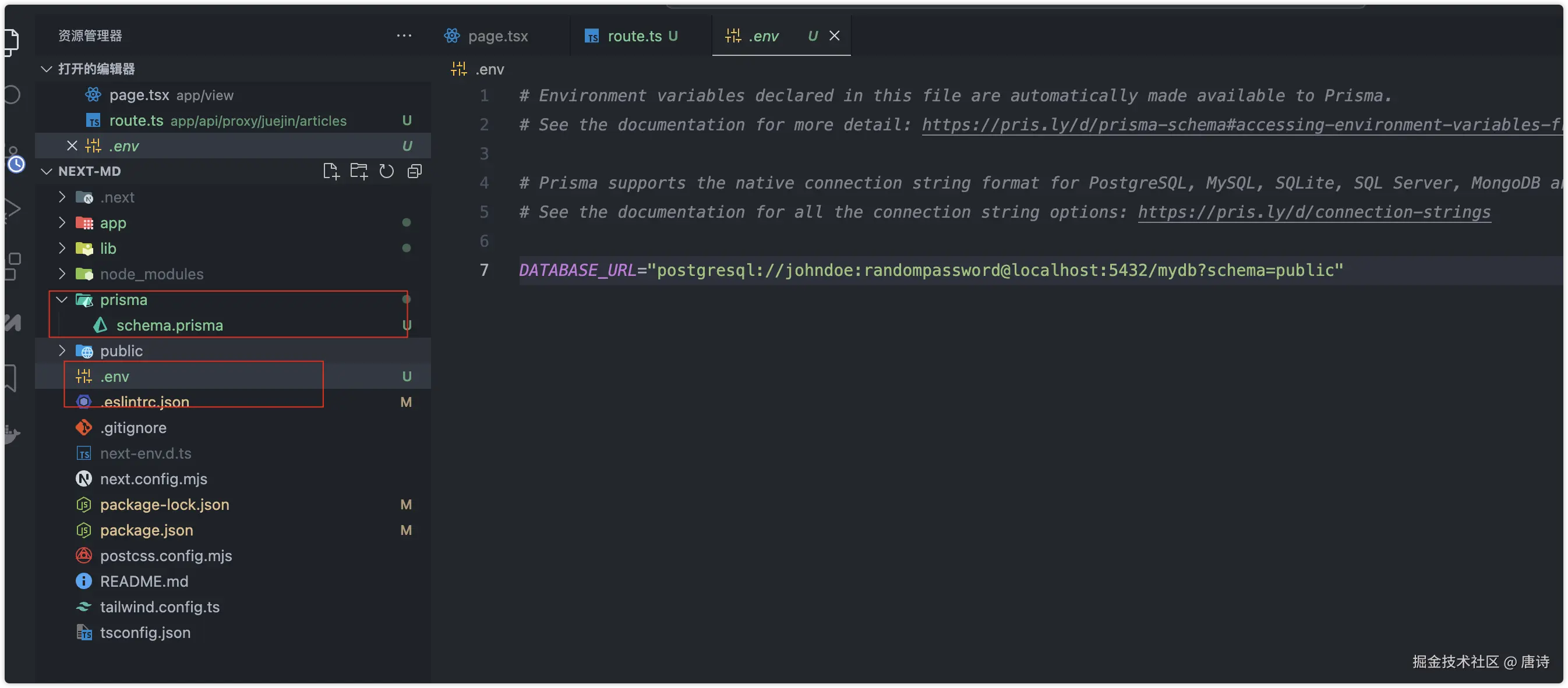The image size is (1568, 688).
Task: Click line number 7 in the gutter
Action: [x=485, y=270]
